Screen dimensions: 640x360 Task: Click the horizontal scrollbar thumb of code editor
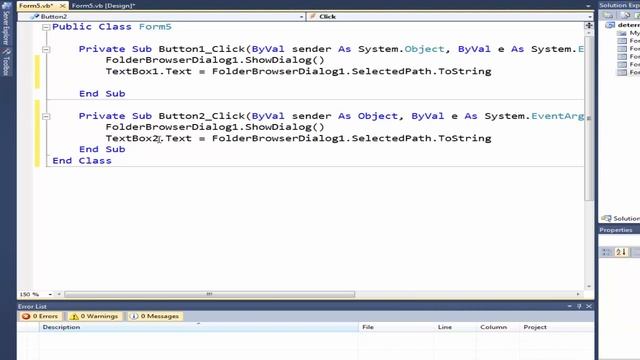[209, 294]
